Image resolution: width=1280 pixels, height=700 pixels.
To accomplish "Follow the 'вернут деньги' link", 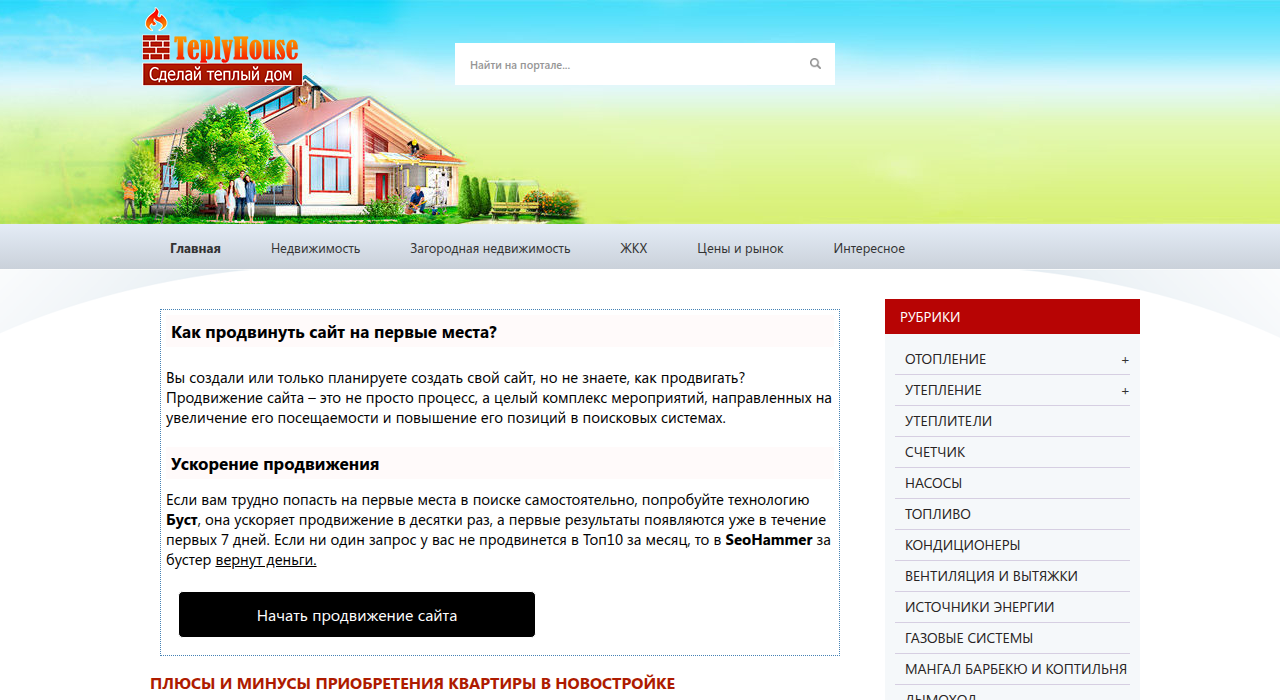I will click(x=266, y=561).
